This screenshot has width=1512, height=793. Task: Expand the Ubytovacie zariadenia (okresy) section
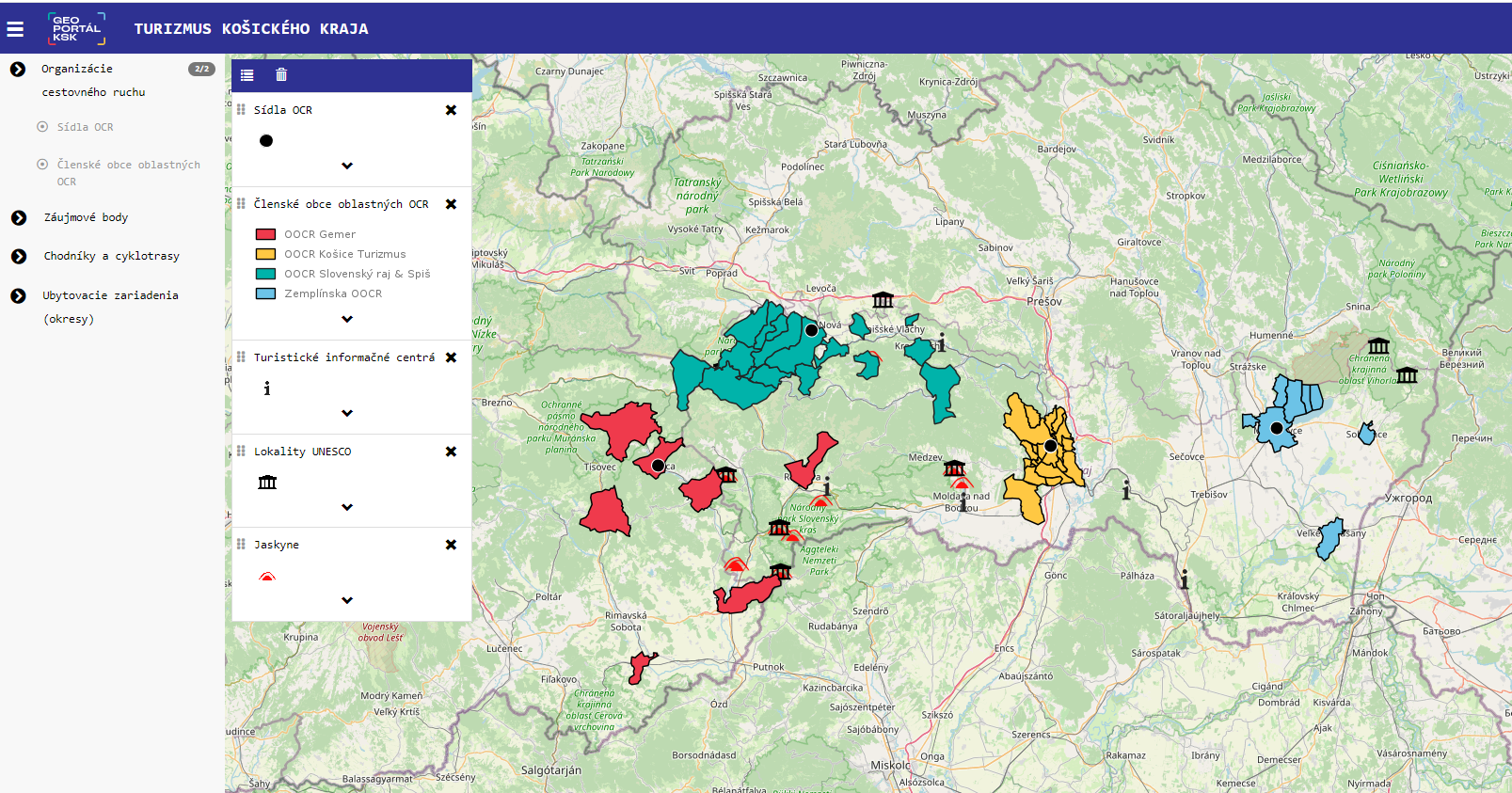point(18,295)
